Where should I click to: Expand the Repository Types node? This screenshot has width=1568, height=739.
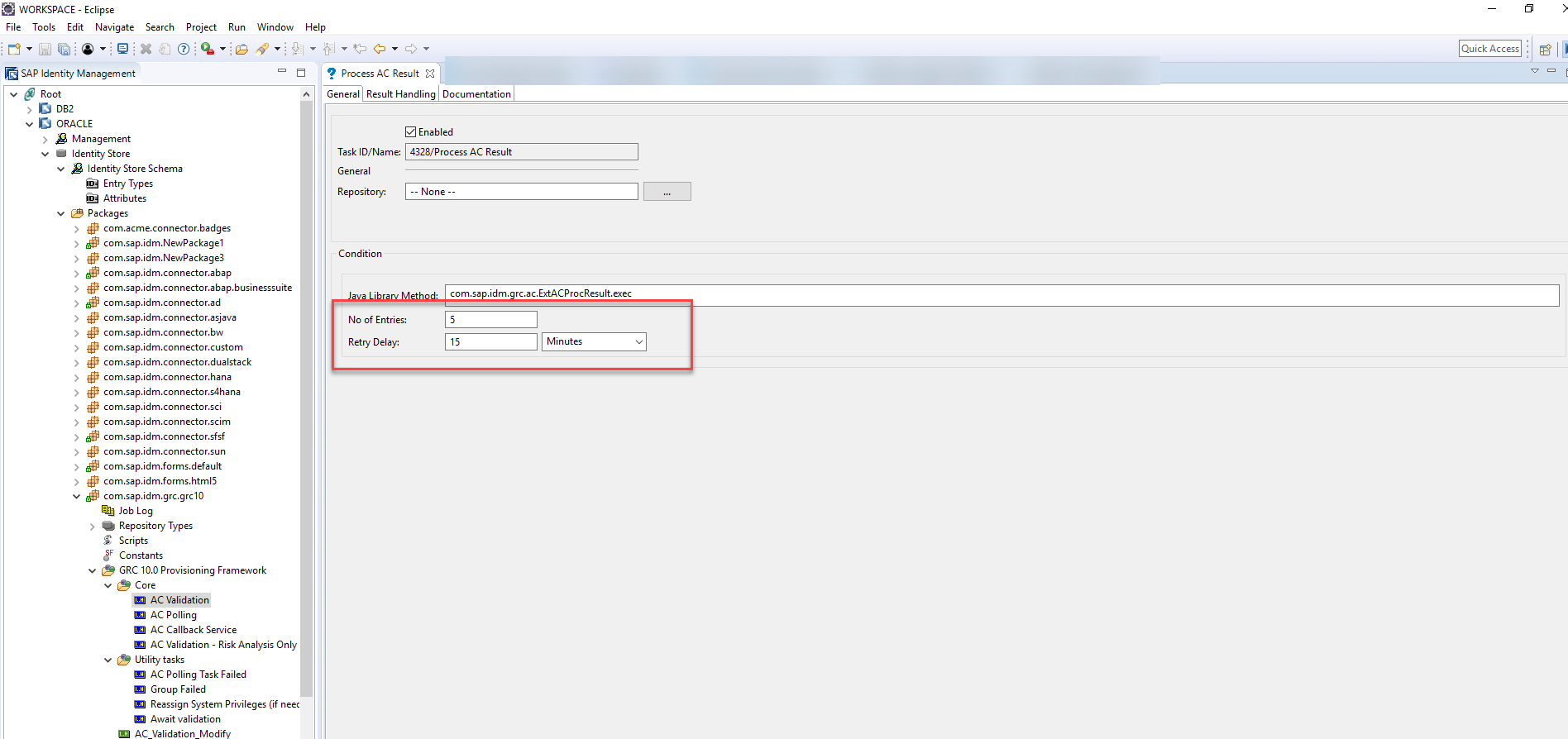[x=93, y=526]
